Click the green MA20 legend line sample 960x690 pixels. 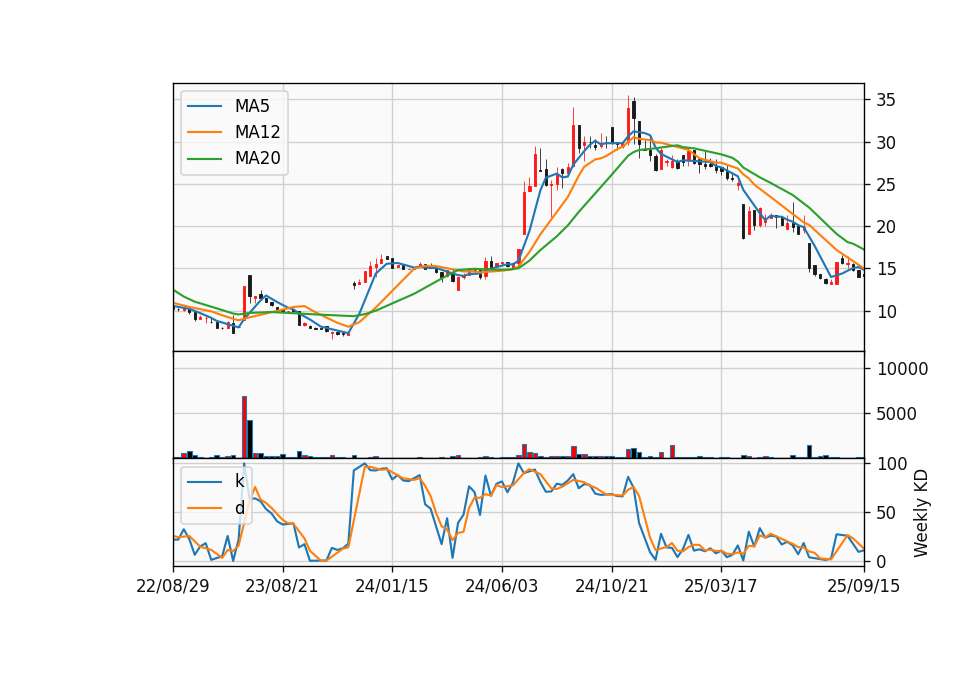coord(204,158)
